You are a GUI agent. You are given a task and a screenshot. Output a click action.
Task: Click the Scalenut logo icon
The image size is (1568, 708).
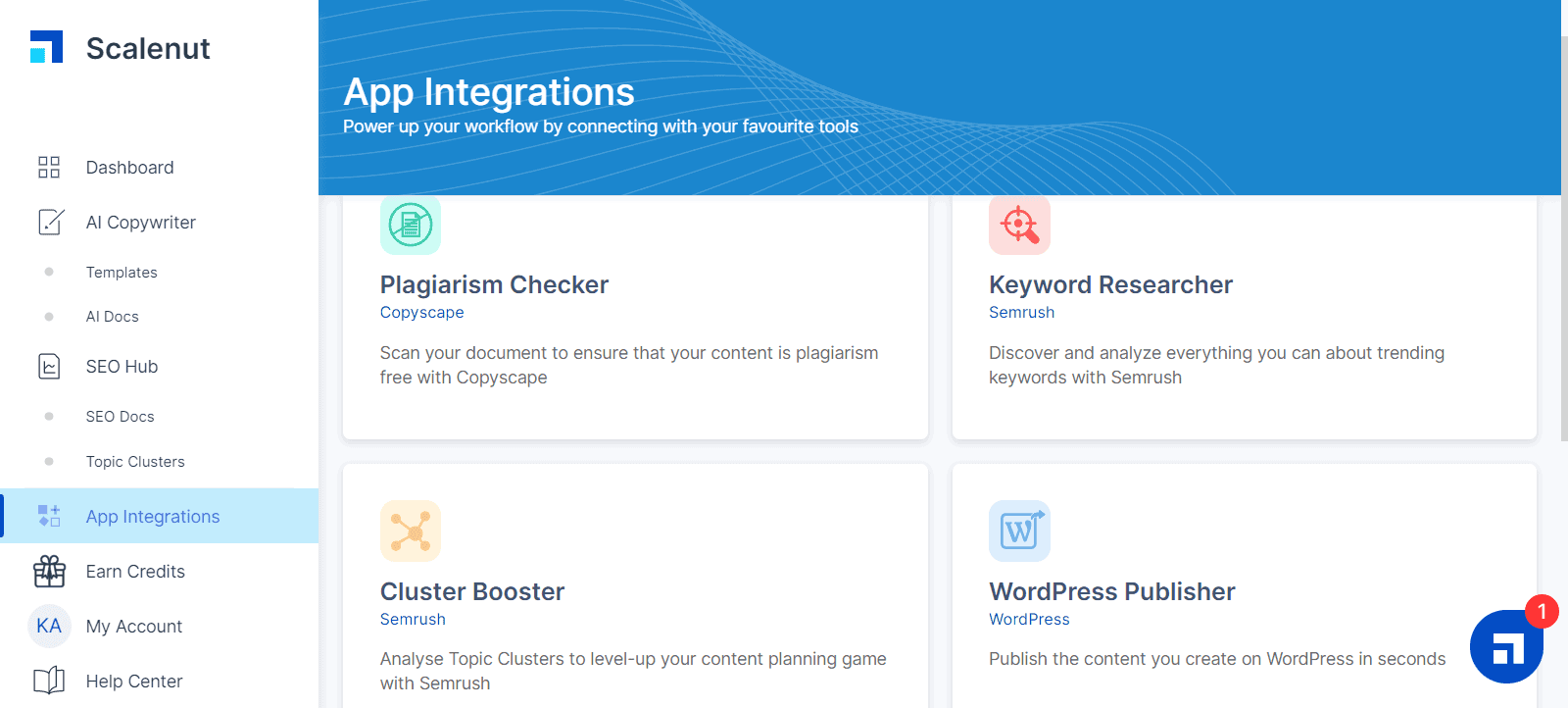46,47
